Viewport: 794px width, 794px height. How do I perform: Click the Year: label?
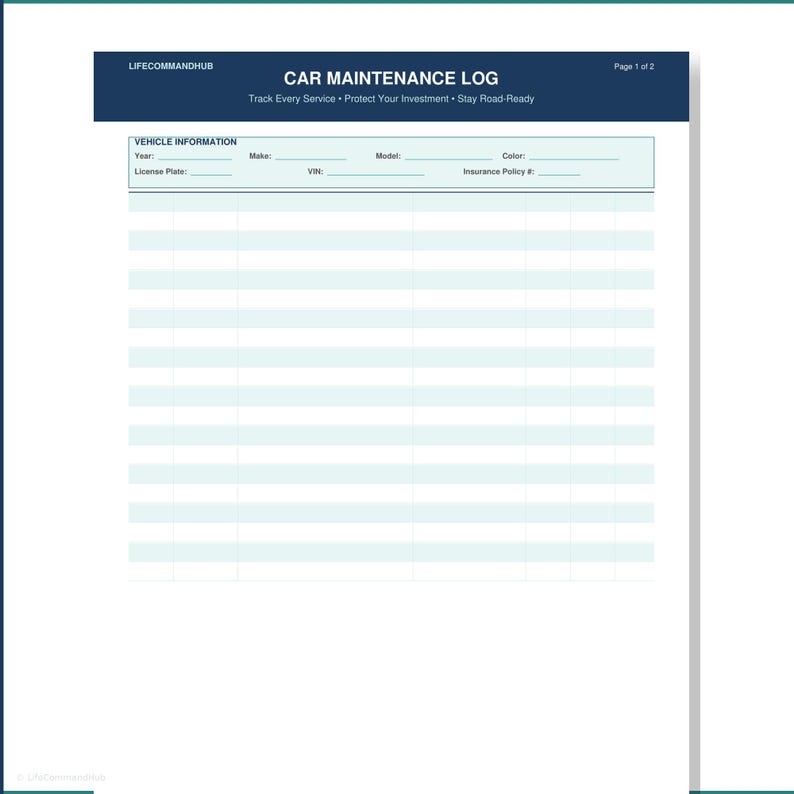click(144, 156)
